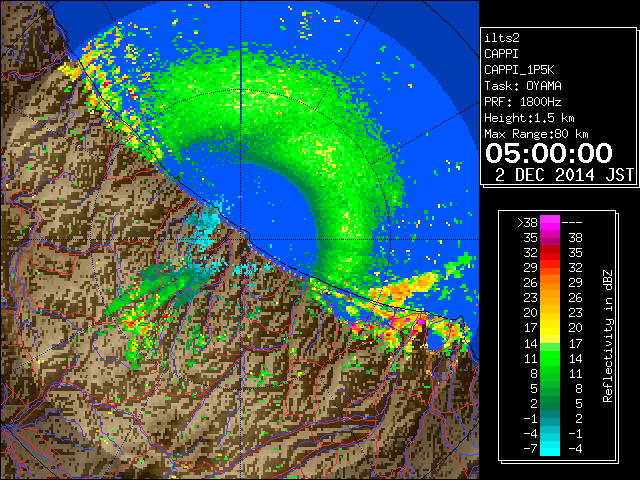Click the '2 DEC 2014 JST' date
640x480 pixels.
(564, 175)
